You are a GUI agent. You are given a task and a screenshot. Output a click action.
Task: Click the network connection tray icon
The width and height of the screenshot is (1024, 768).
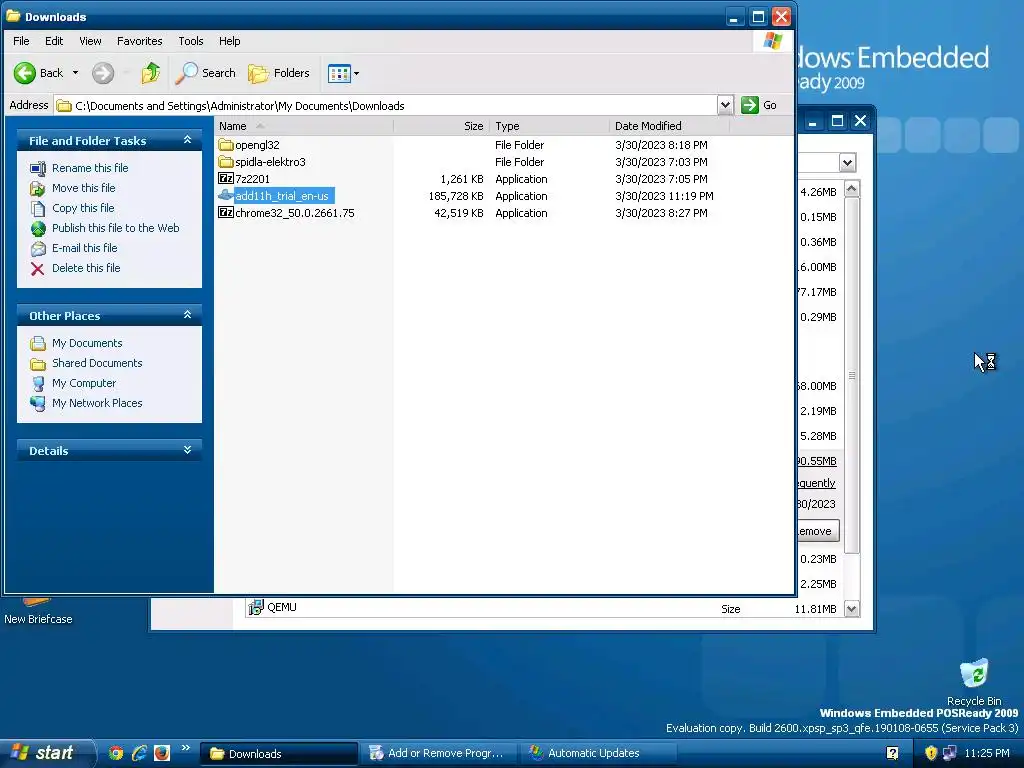(950, 753)
